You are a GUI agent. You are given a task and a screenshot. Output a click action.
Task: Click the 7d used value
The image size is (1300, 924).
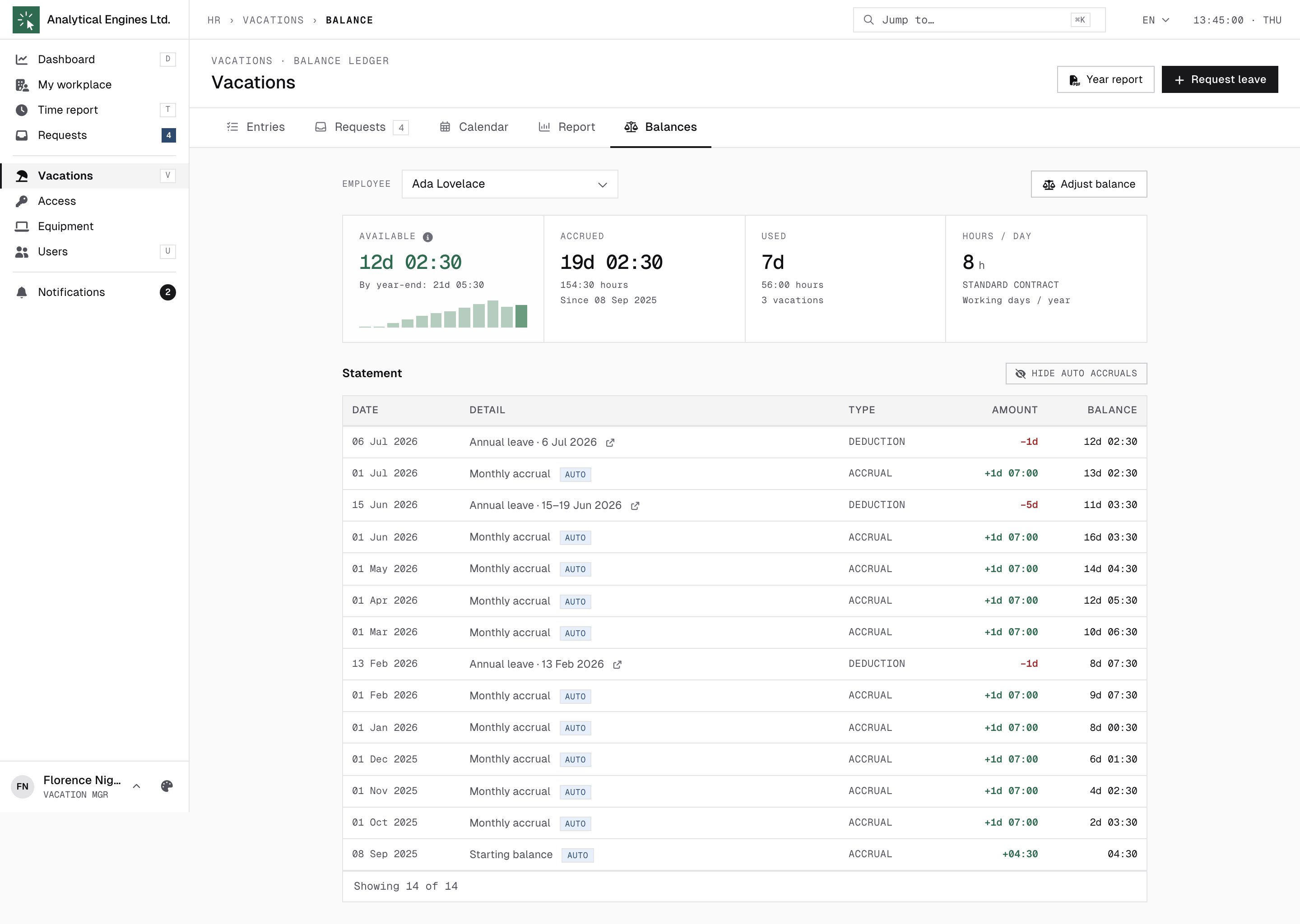point(772,263)
